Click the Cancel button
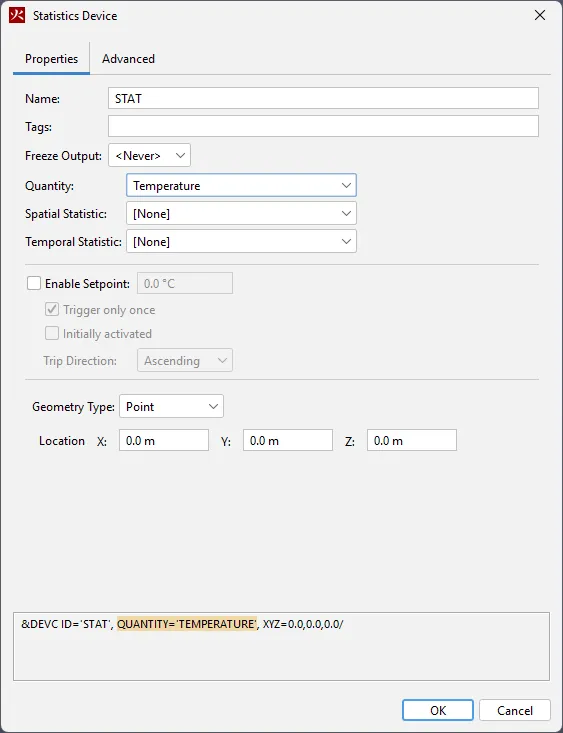Screen dimensions: 563x733 [x=515, y=711]
